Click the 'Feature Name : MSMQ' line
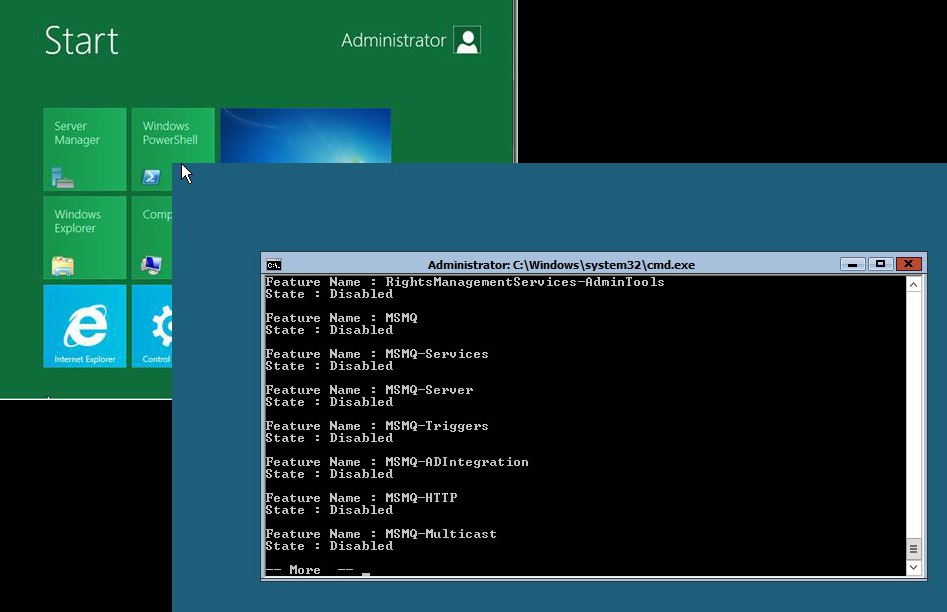The image size is (947, 612). [341, 318]
